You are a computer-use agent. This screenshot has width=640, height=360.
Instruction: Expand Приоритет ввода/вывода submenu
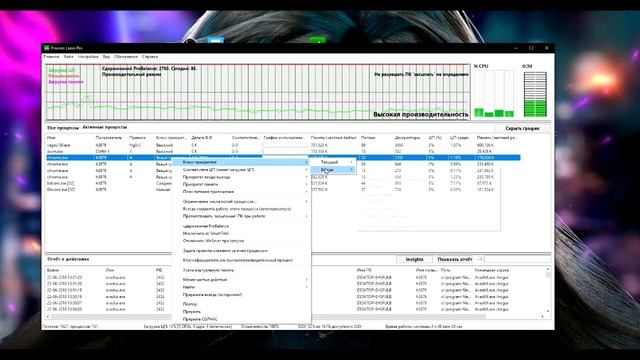pos(242,177)
